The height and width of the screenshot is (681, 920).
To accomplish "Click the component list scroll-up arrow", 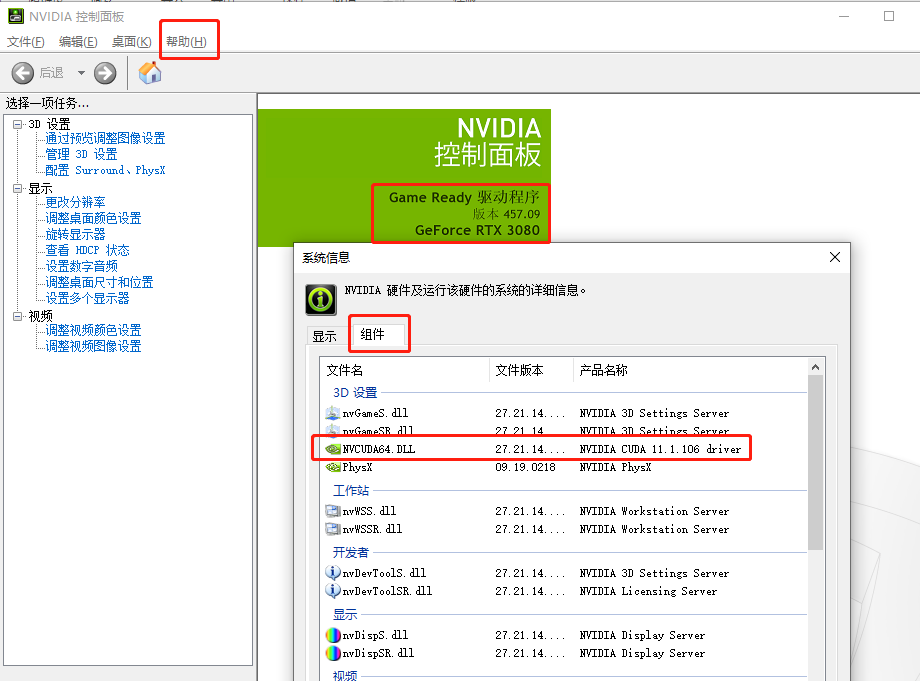I will coord(815,367).
